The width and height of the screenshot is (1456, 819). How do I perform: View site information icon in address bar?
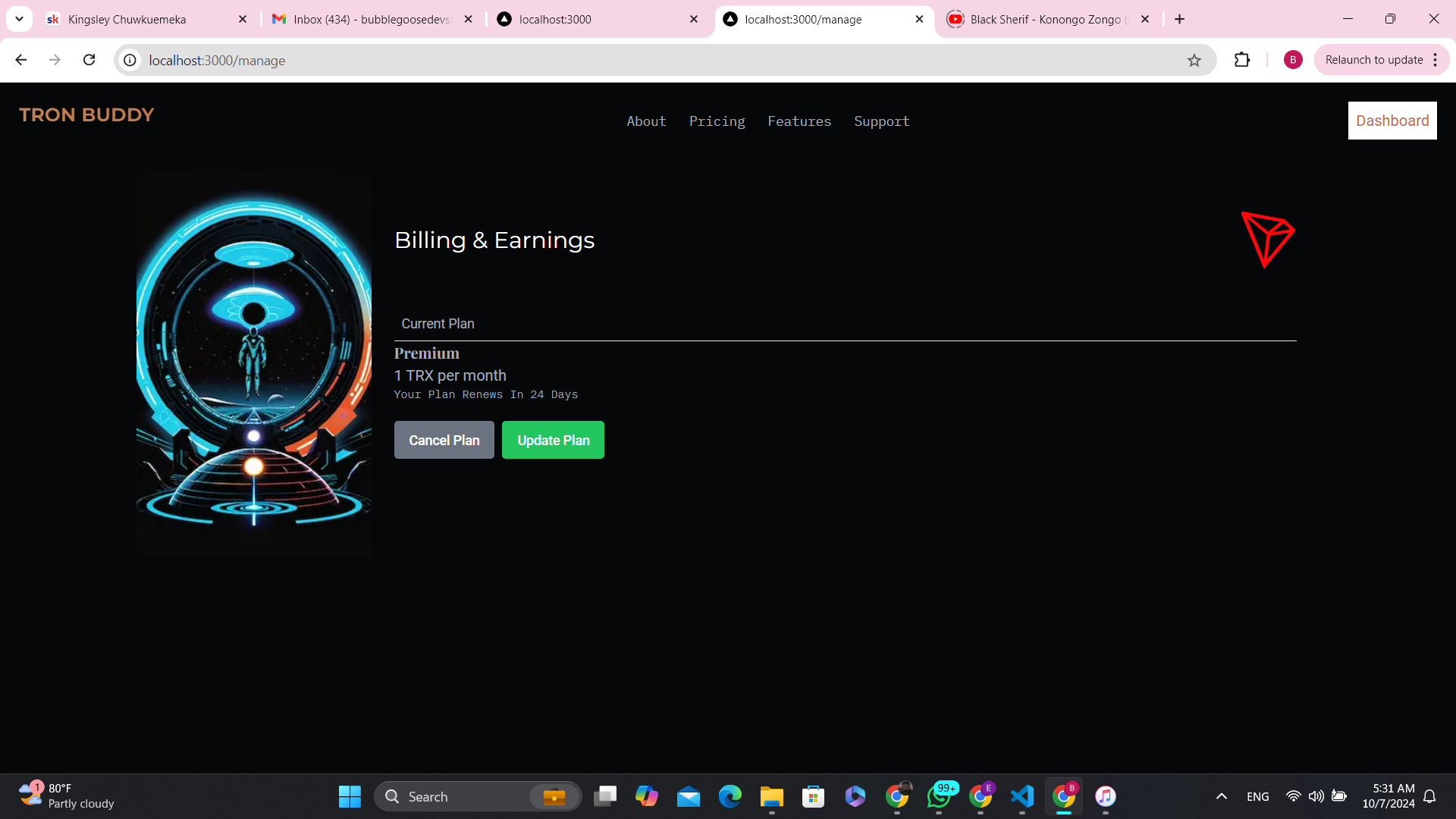pyautogui.click(x=130, y=61)
